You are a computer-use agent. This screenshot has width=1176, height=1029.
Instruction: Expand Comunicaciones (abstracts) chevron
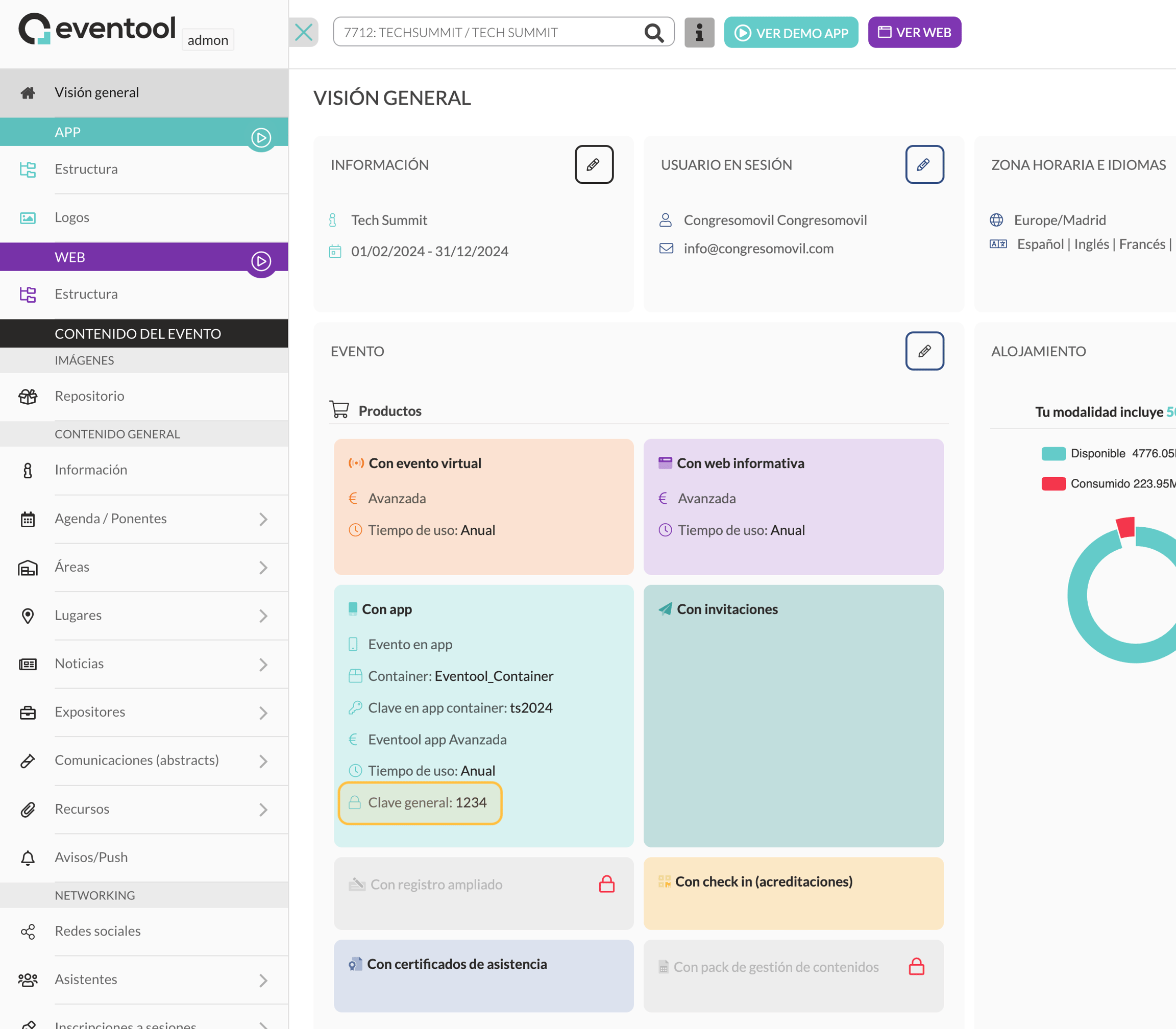tap(263, 761)
